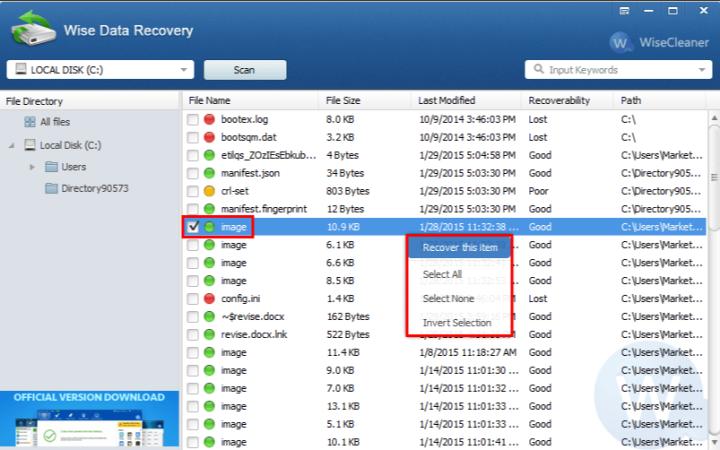
Task: Open the Official Version Download banner
Action: click(90, 419)
